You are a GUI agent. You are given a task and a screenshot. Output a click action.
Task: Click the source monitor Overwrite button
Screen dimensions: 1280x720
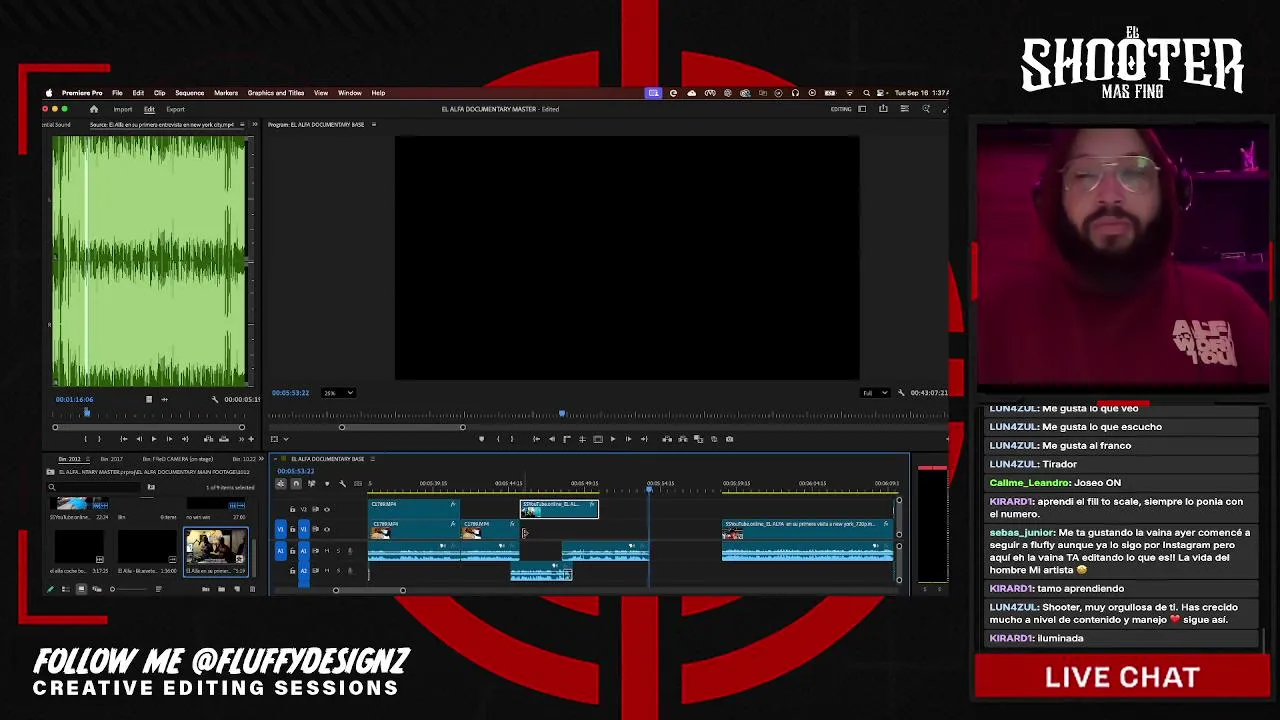pyautogui.click(x=223, y=439)
